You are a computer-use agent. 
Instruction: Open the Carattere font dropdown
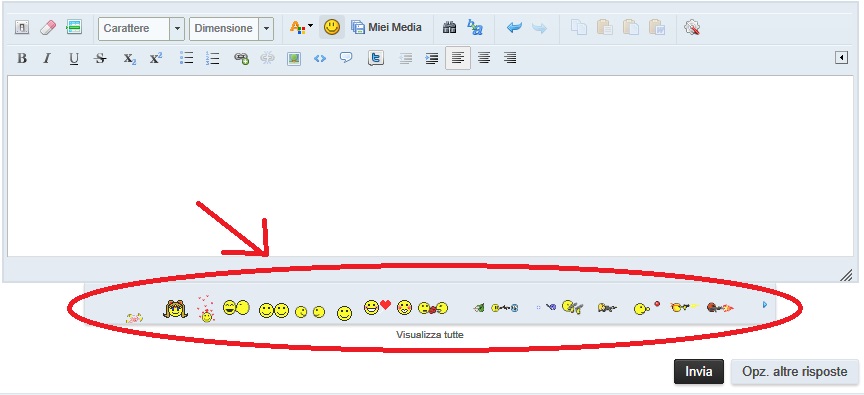141,29
